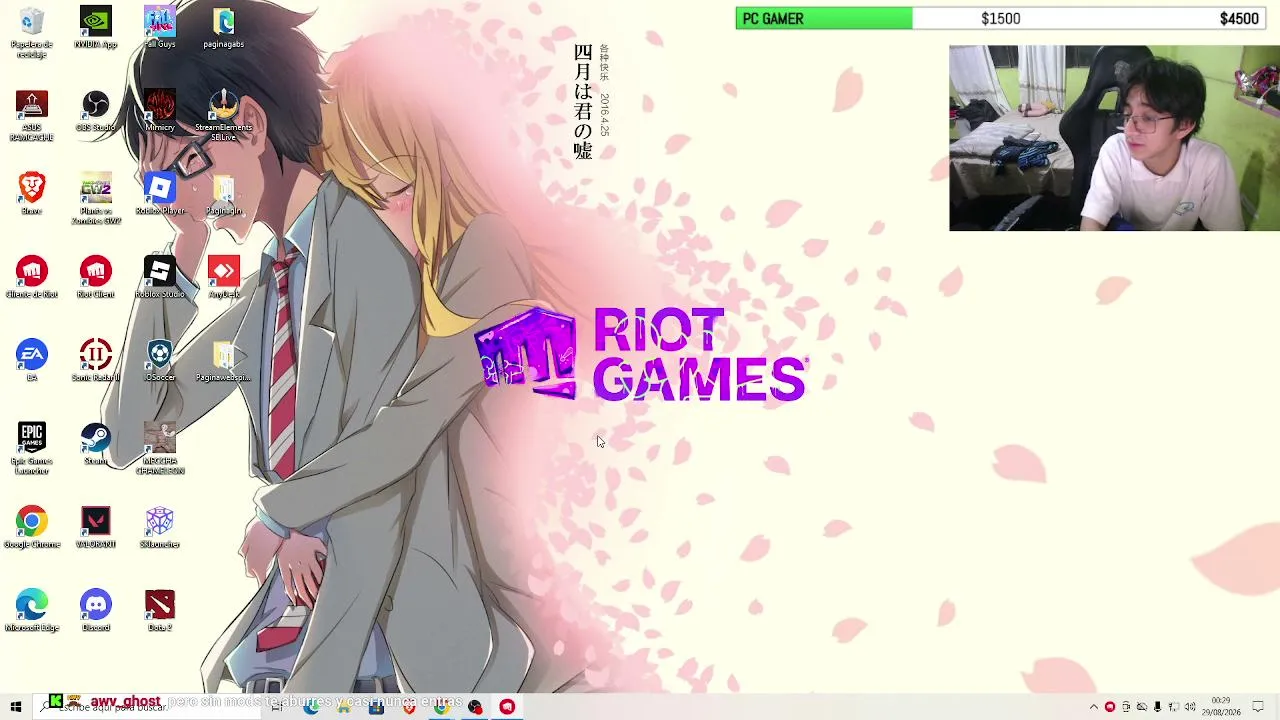Select the Paginawebspi folder on desktop

(223, 361)
